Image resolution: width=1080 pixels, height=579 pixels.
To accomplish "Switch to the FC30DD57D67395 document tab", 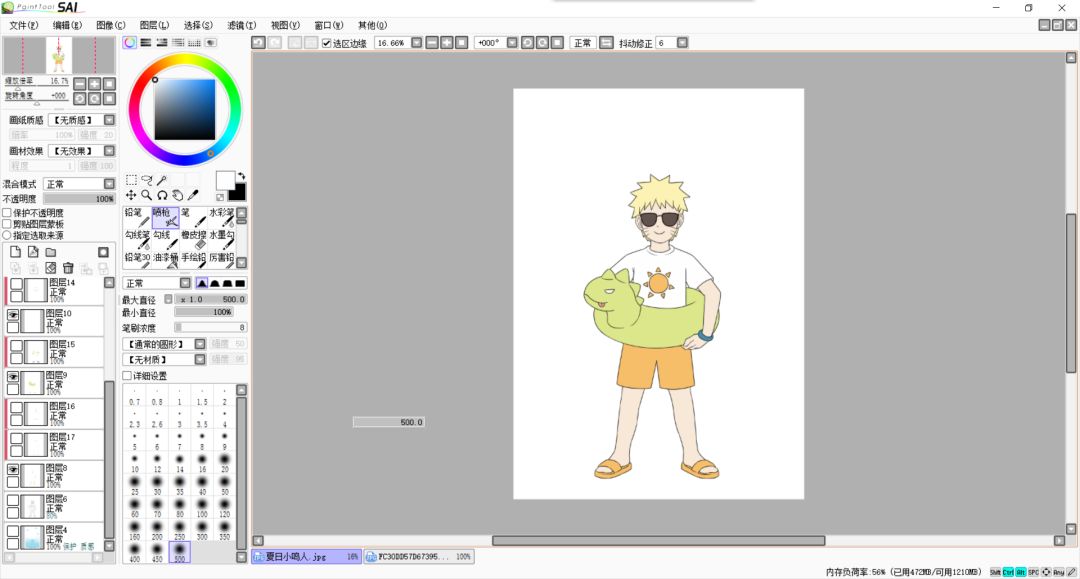I will click(x=419, y=556).
